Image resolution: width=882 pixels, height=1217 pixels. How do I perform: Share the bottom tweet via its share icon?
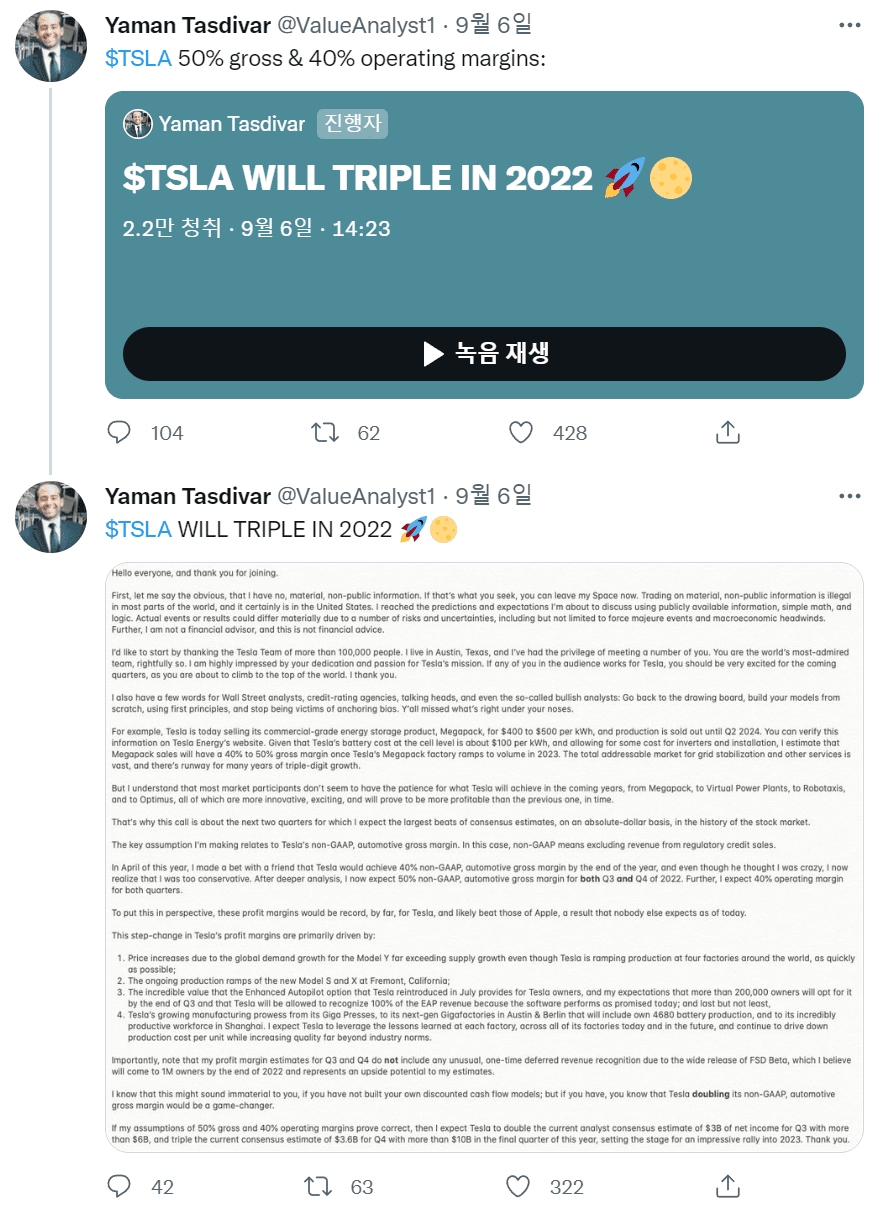pos(727,1186)
